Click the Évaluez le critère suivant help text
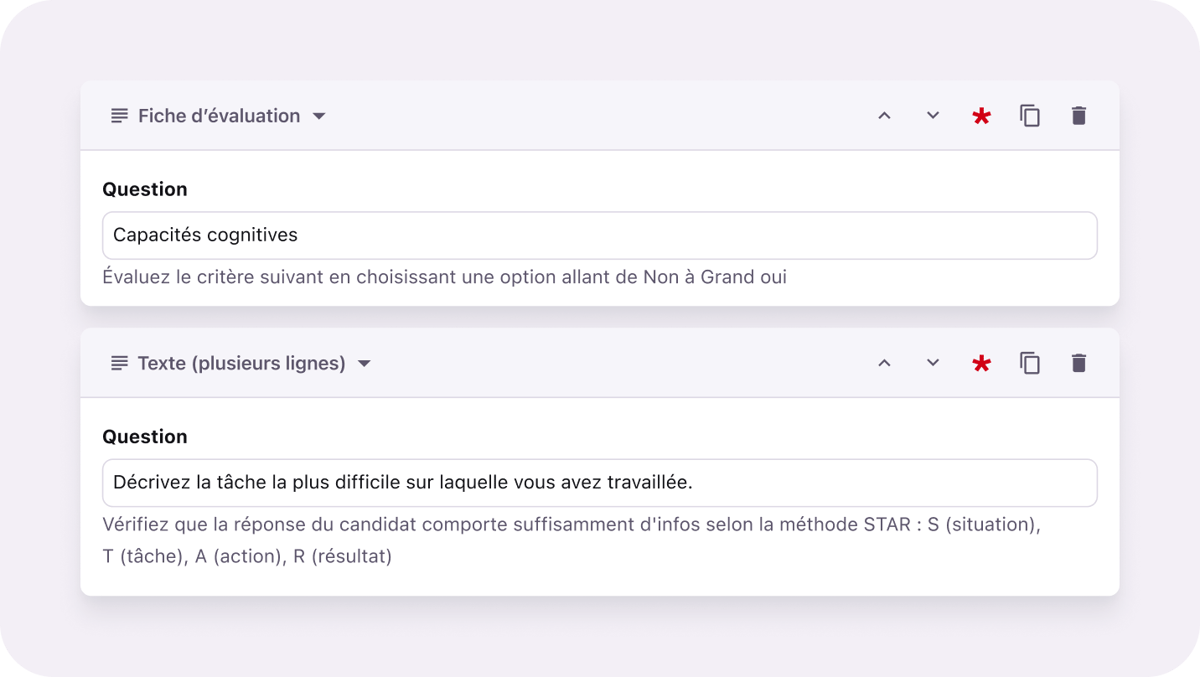 pyautogui.click(x=444, y=277)
